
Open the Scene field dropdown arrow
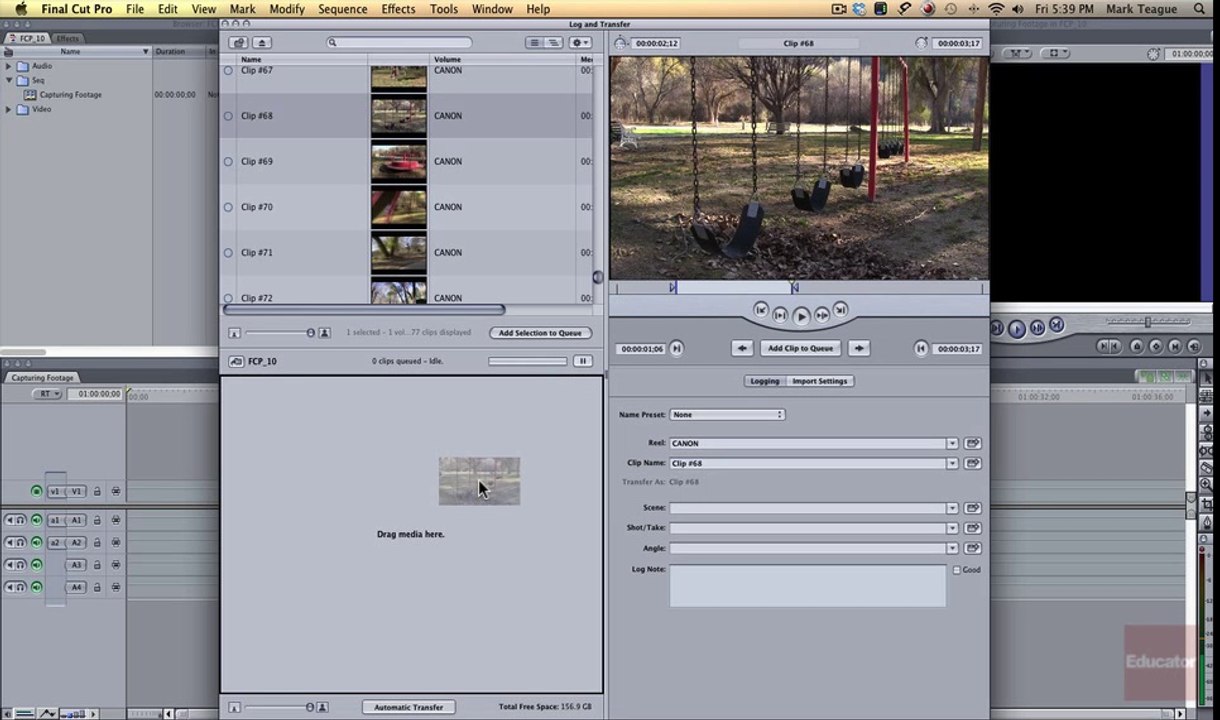[952, 508]
